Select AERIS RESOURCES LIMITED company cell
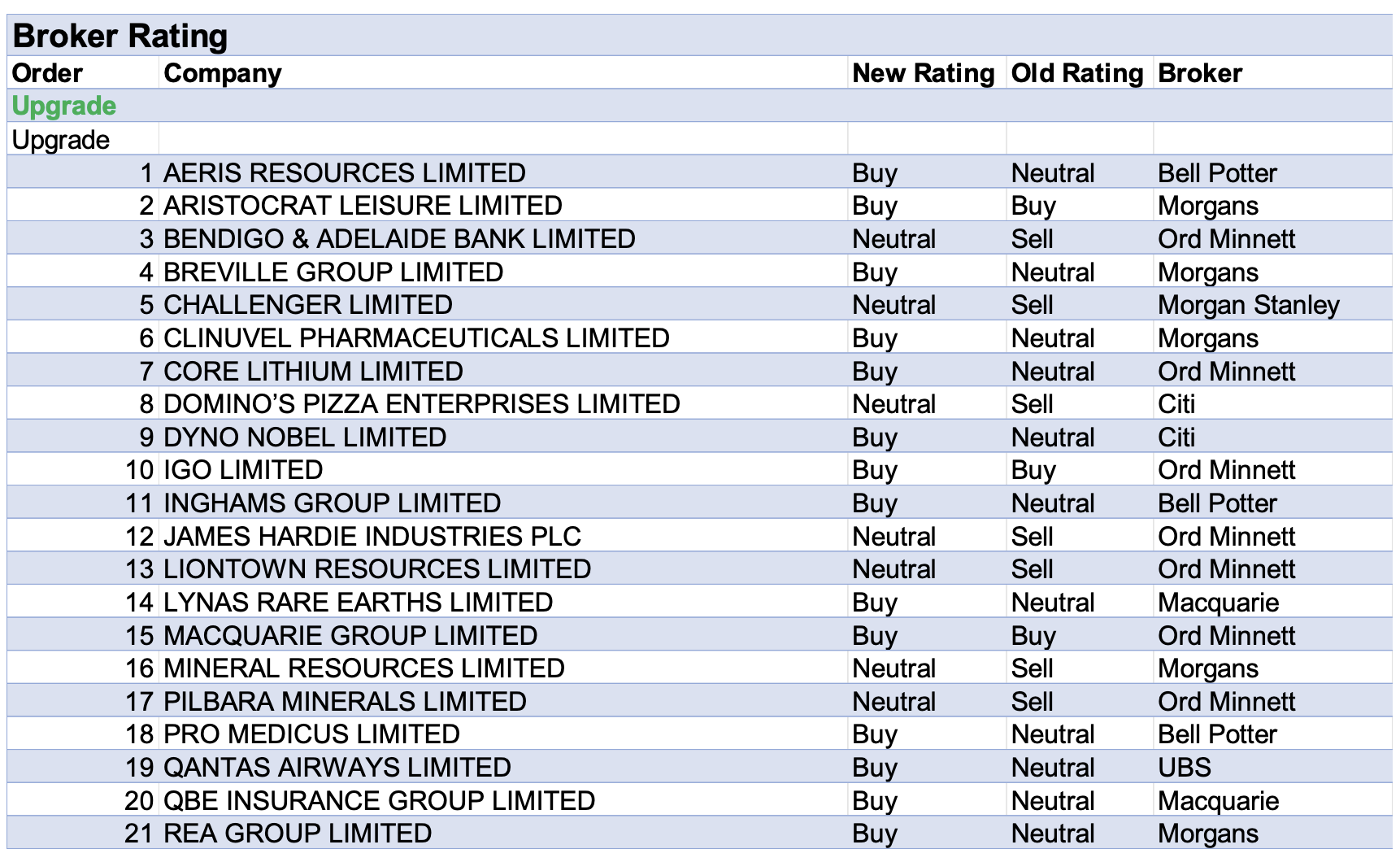 (345, 172)
